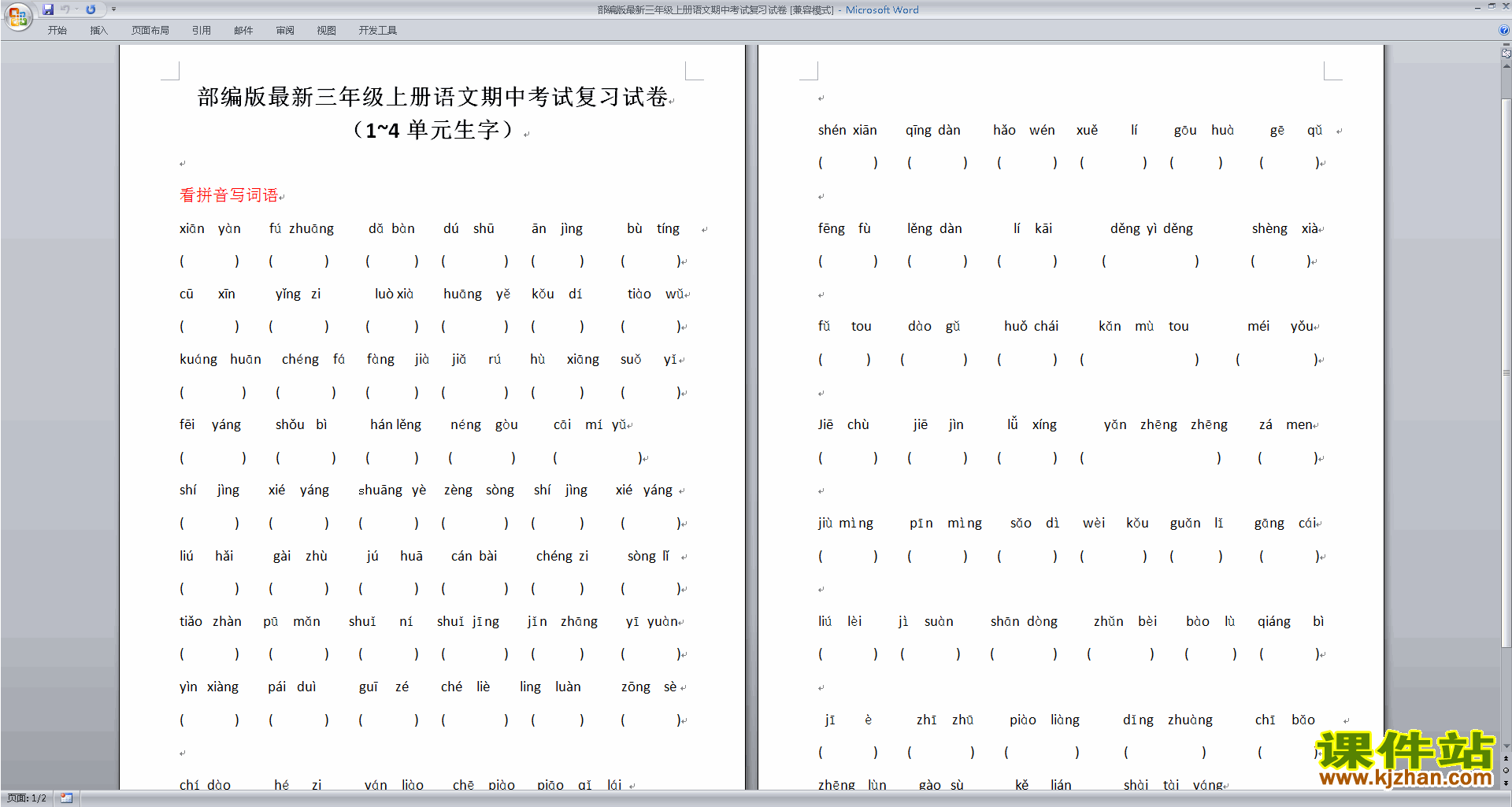
Task: Open Word Help
Action: point(1504,30)
